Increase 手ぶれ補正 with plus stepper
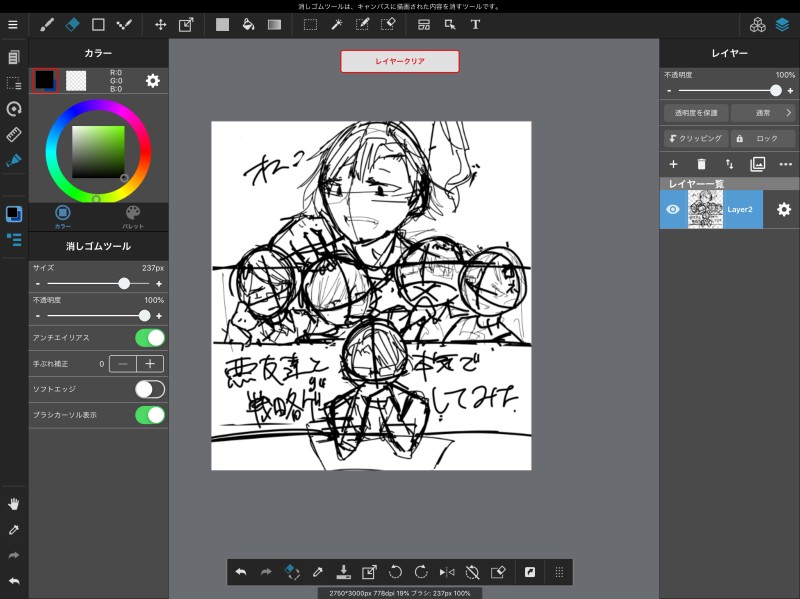 (150, 364)
